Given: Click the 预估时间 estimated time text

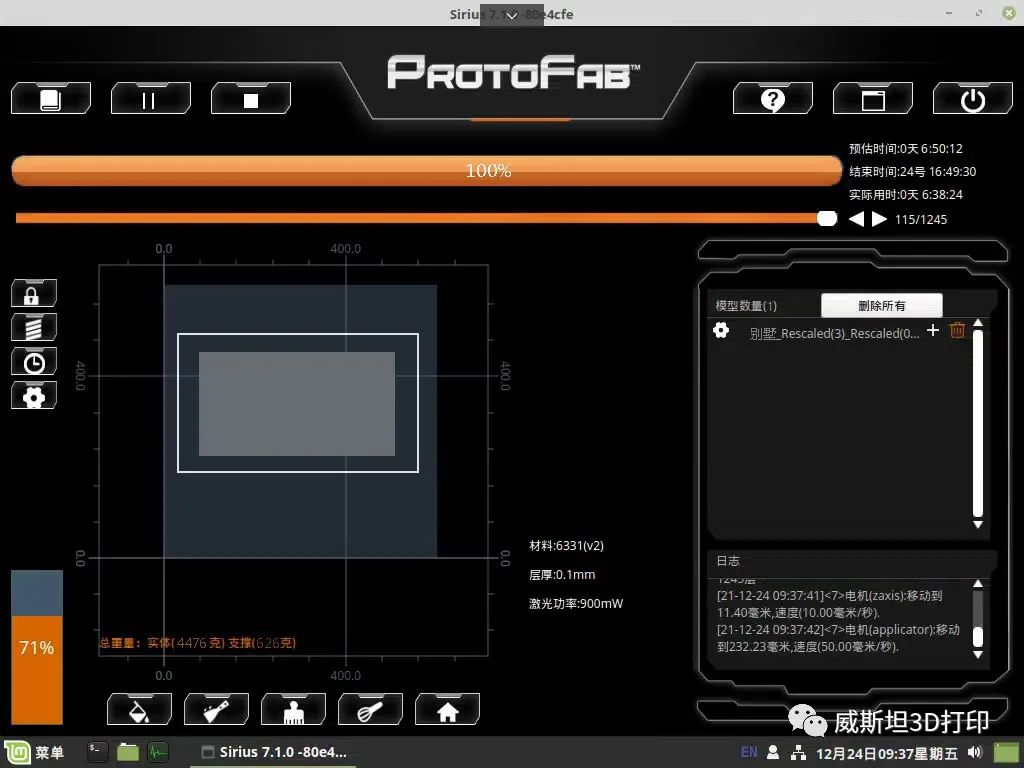Looking at the screenshot, I should click(x=906, y=149).
